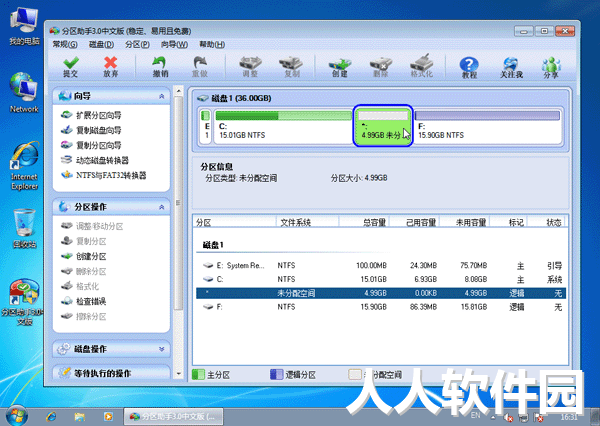600x426 pixels.
Task: Open the 帮助(H) menu
Action: [x=212, y=44]
